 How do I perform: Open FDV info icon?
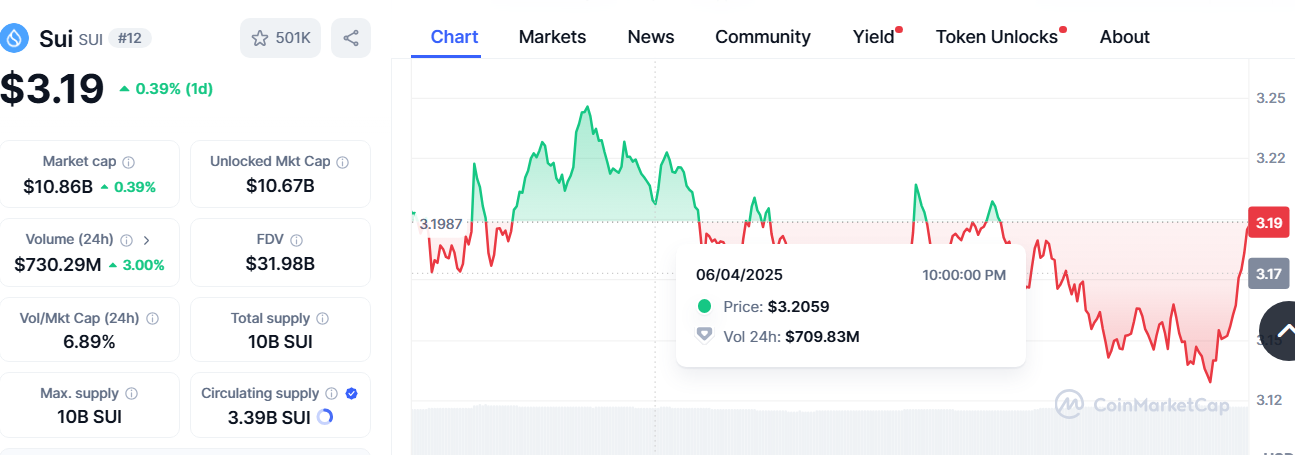pos(297,240)
